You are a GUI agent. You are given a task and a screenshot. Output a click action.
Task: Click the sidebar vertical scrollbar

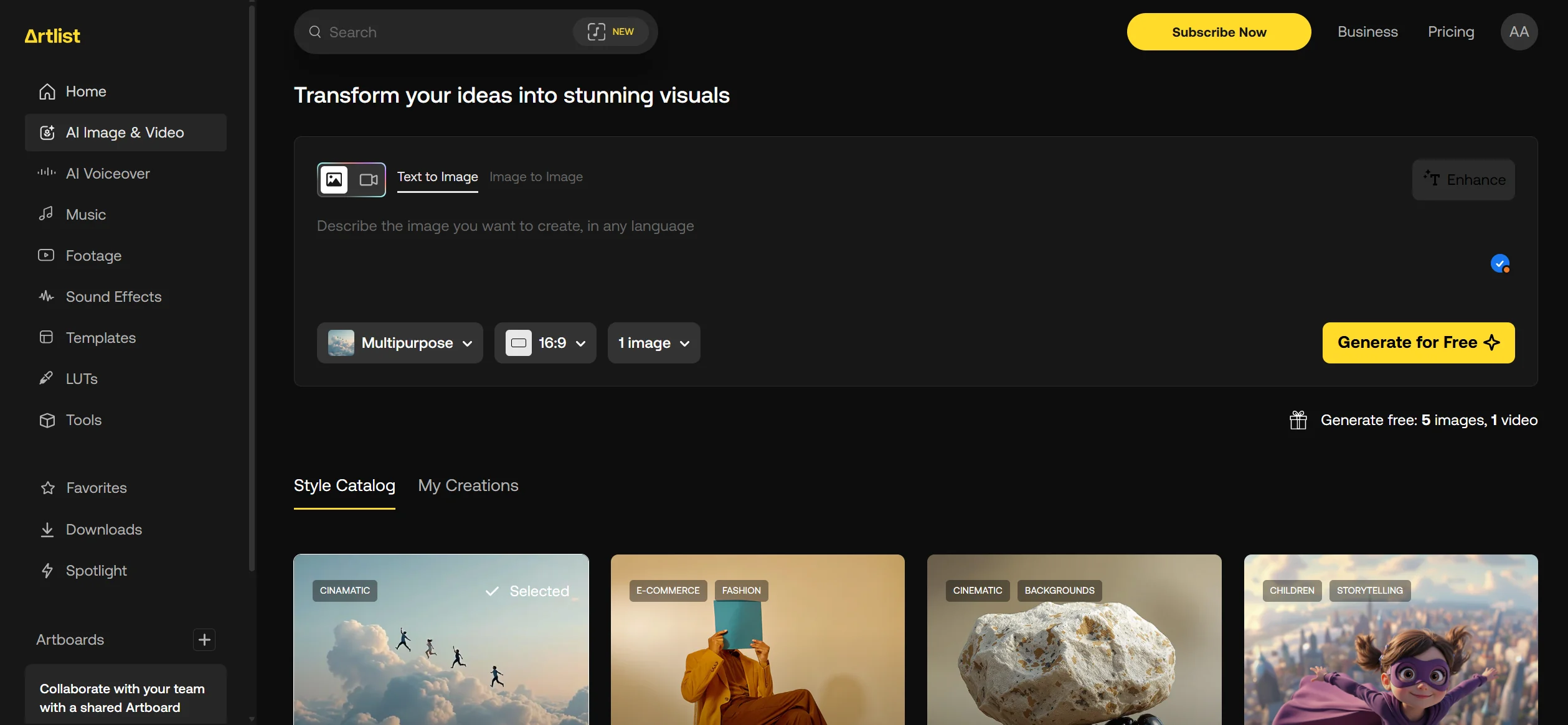coord(252,286)
